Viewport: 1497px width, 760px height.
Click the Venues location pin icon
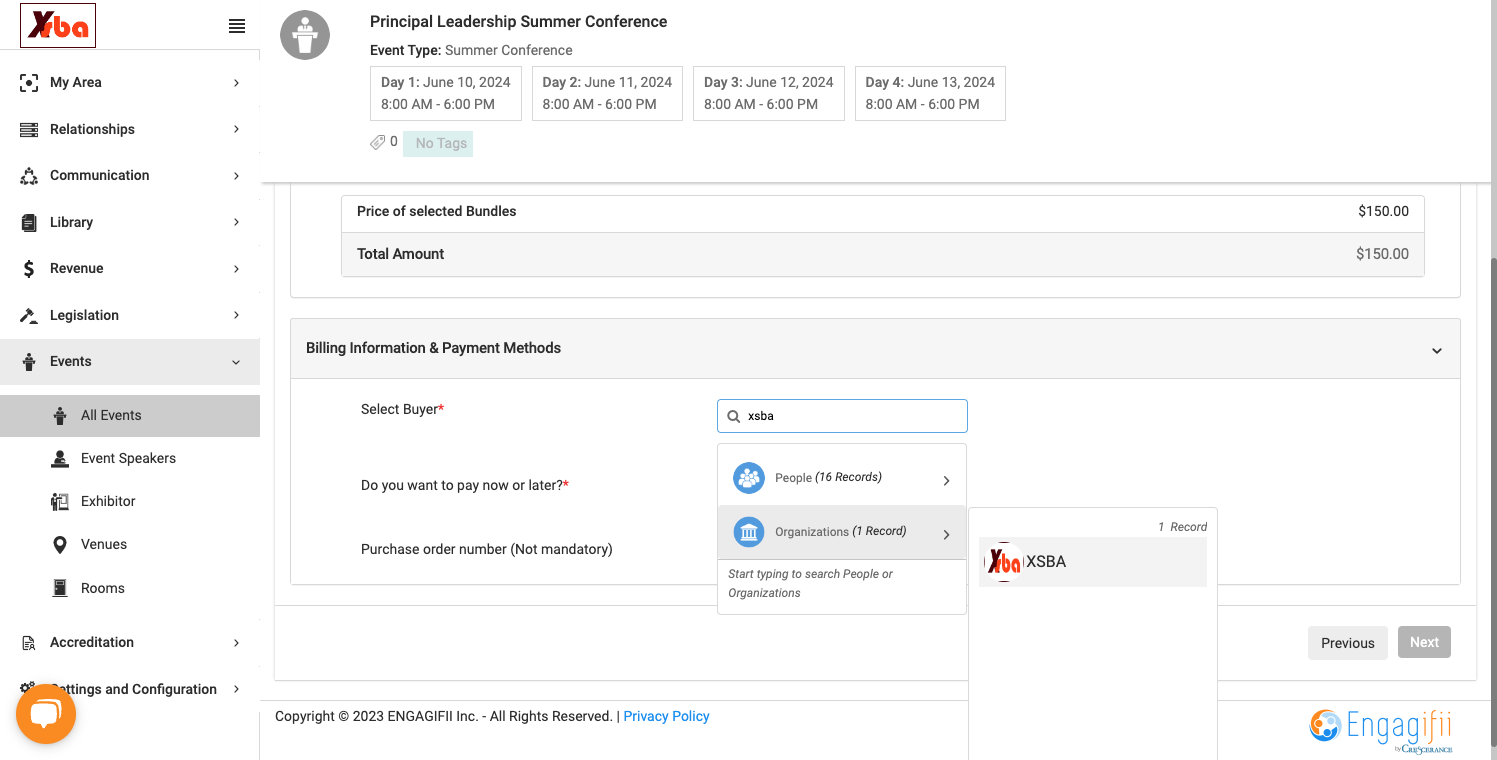pos(60,545)
